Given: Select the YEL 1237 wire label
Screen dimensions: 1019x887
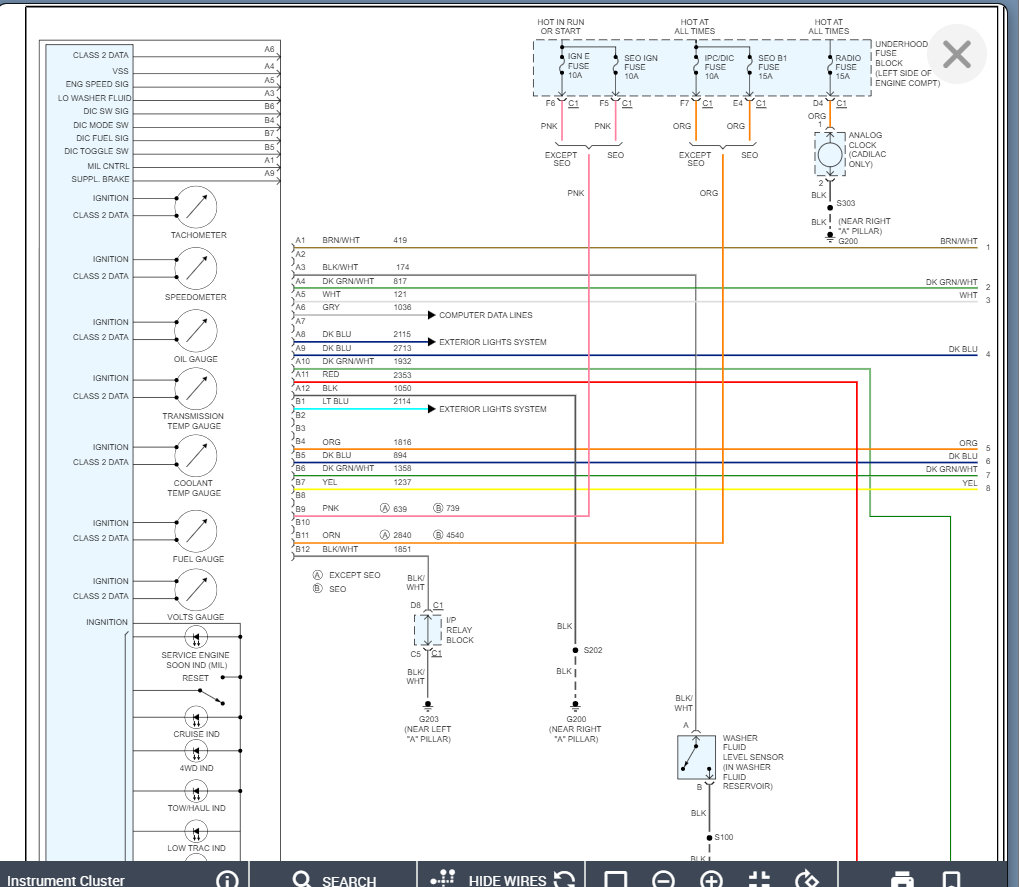Looking at the screenshot, I should (x=367, y=482).
